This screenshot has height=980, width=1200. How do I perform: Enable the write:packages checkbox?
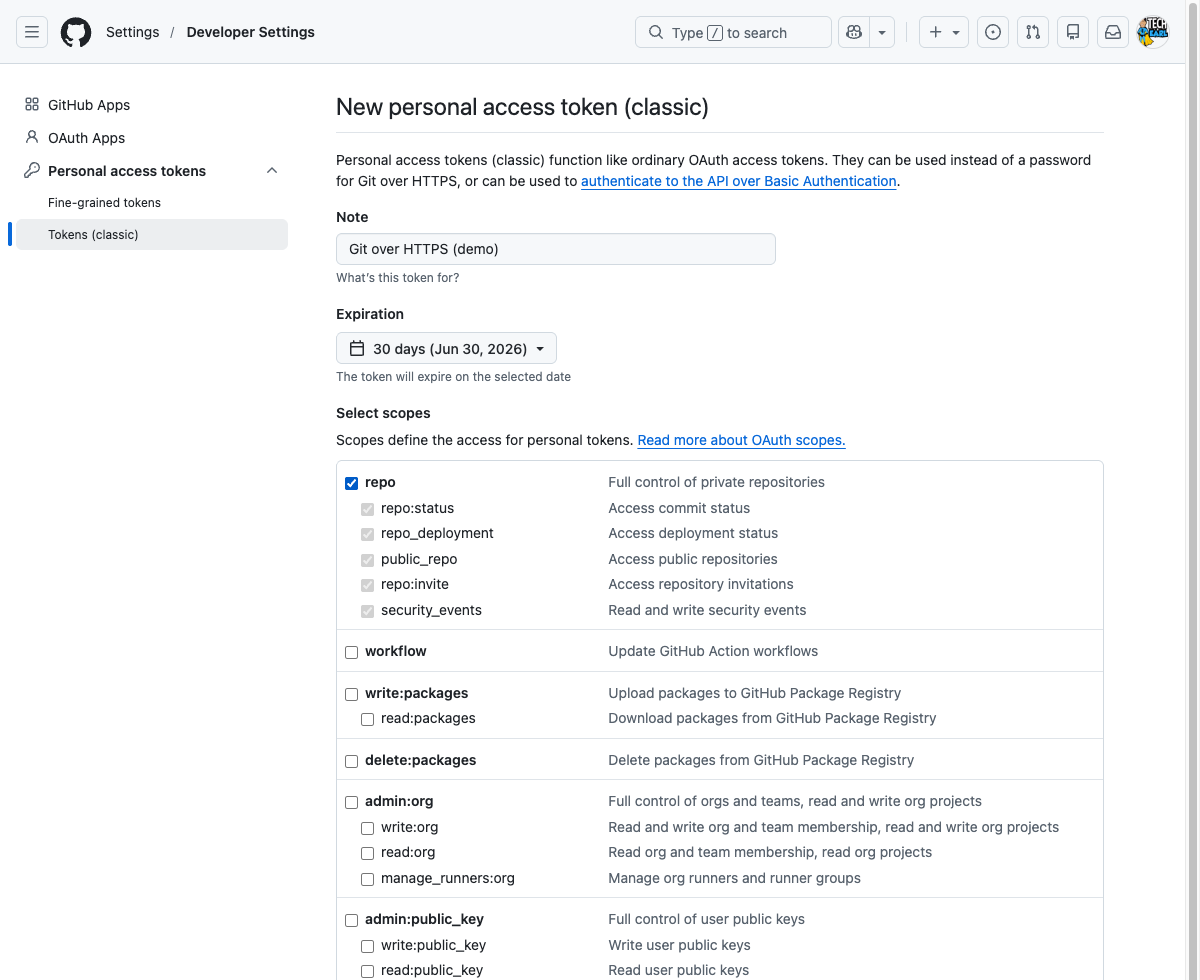coord(351,694)
